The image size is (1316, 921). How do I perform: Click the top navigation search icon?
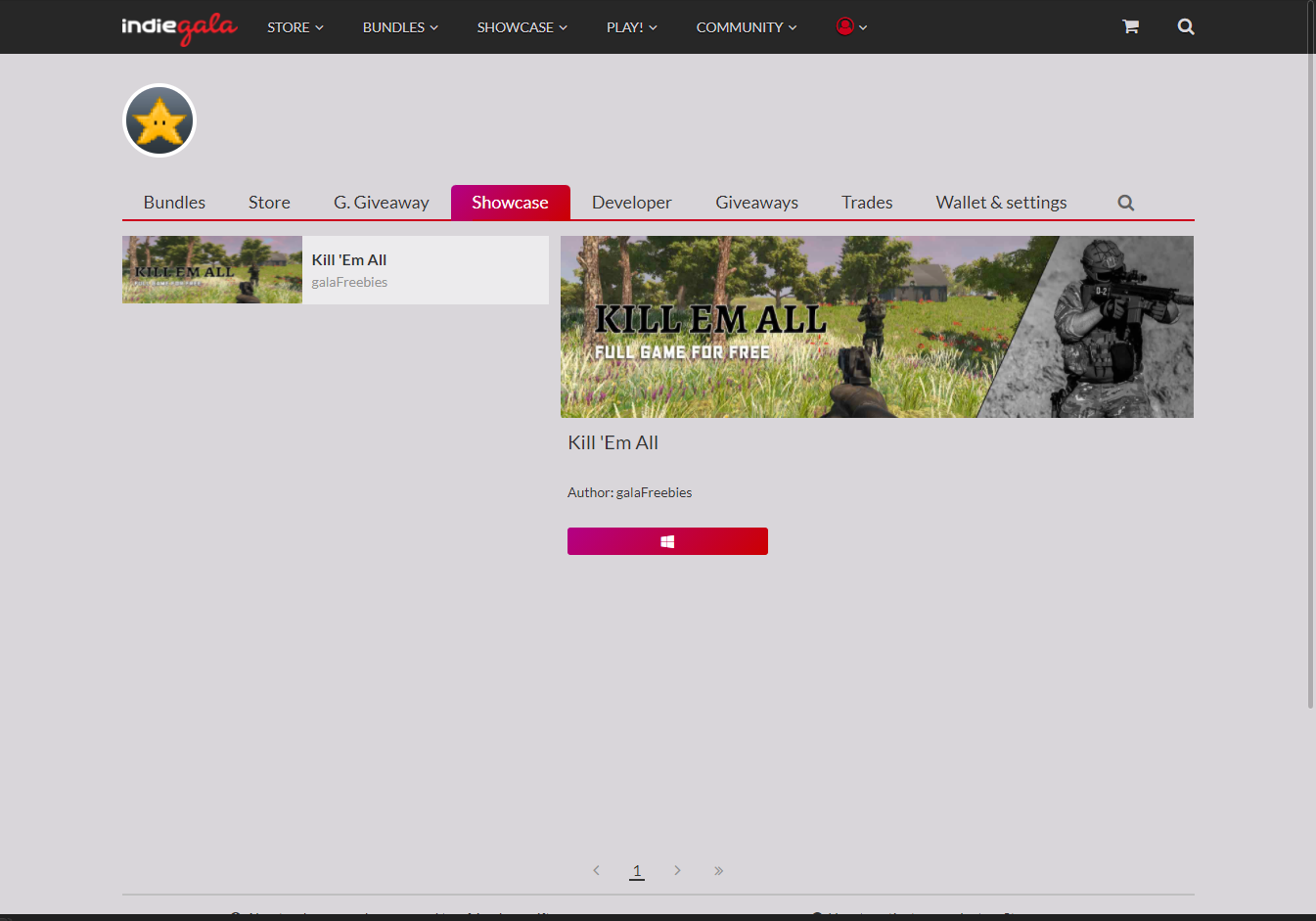[1186, 26]
